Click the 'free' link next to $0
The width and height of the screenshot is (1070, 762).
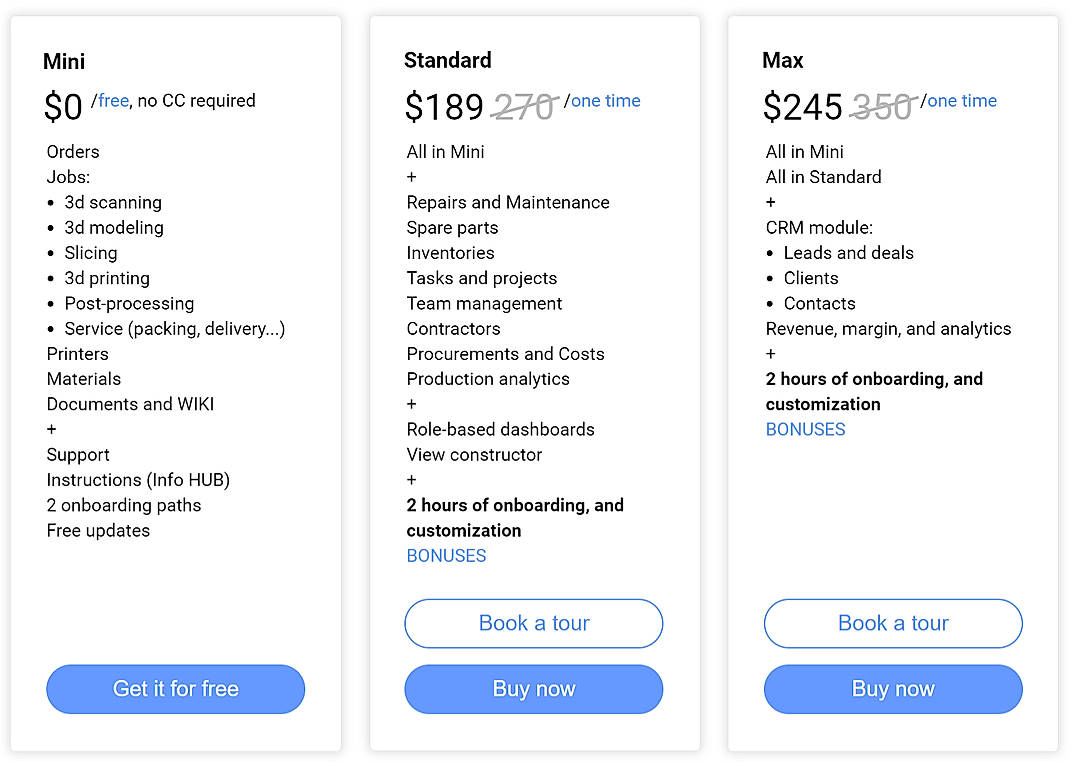point(113,100)
